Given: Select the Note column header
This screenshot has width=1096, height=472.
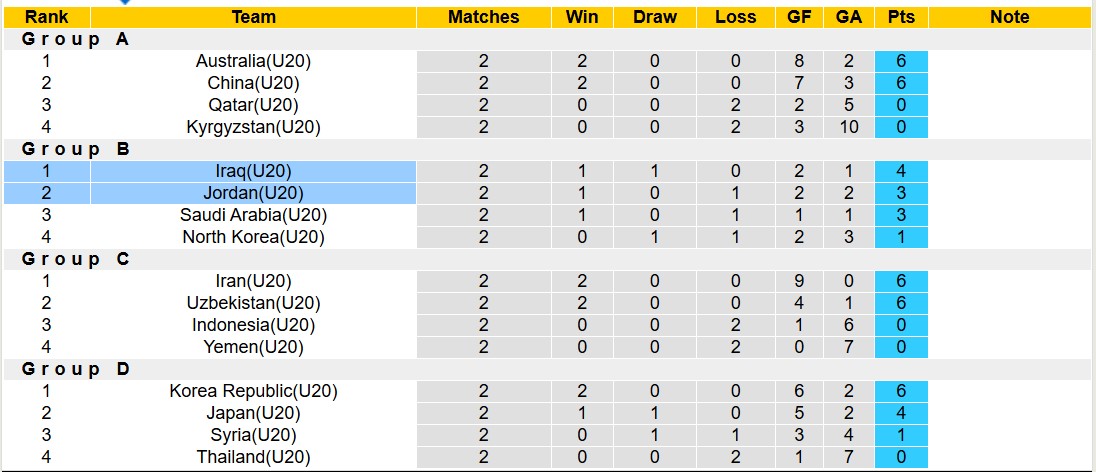Looking at the screenshot, I should click(1010, 17).
